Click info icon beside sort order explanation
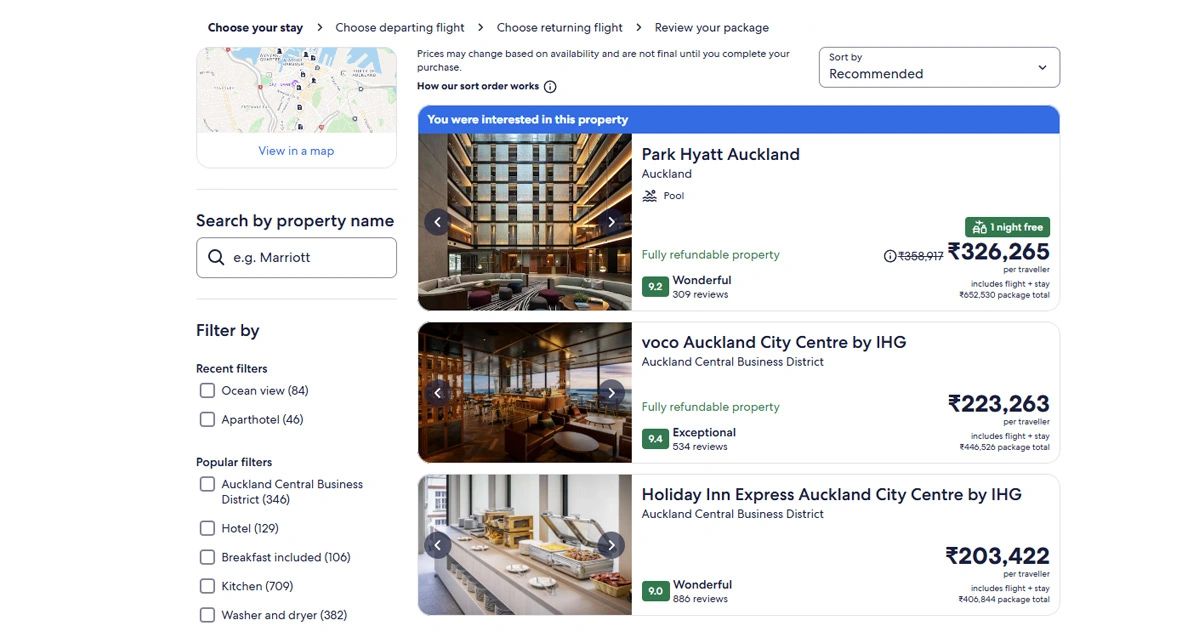Image resolution: width=1202 pixels, height=634 pixels. [550, 87]
